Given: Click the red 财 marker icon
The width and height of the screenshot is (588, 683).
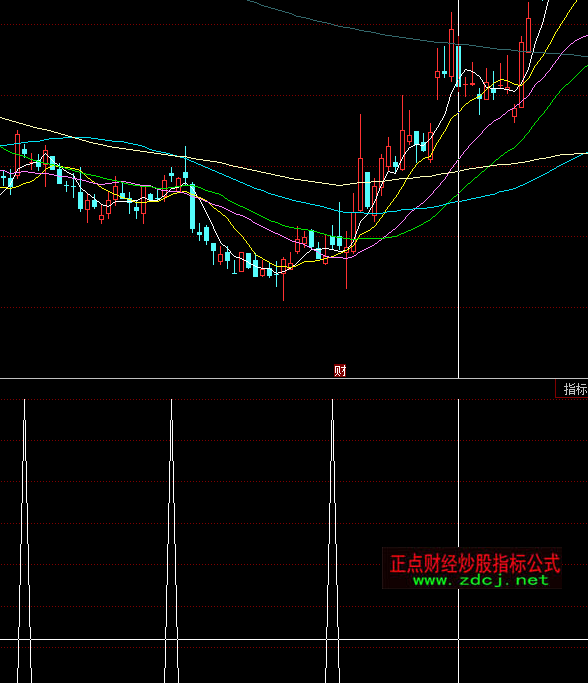Looking at the screenshot, I should pos(340,371).
